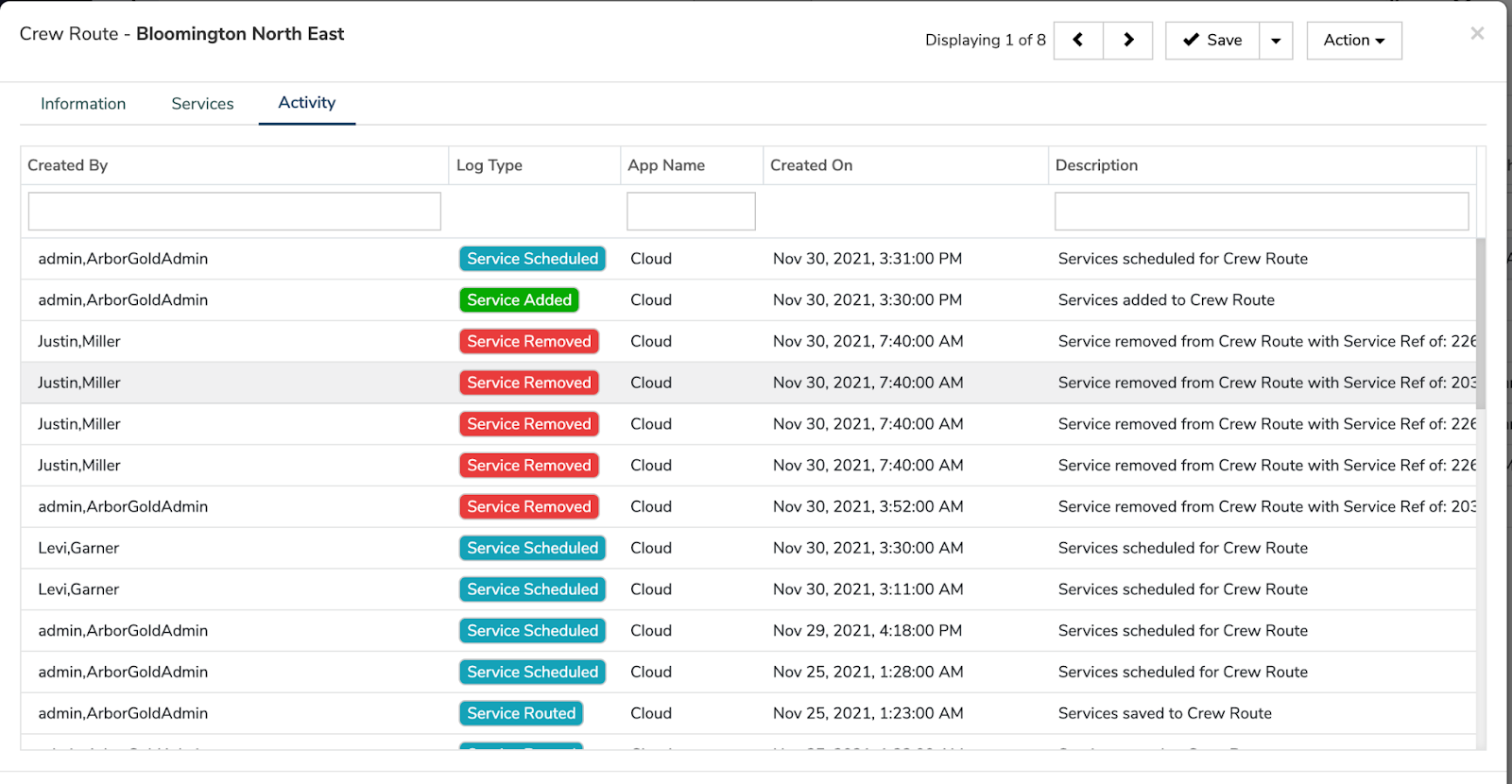
Task: Click the title Bloomington North East
Action: 240,34
